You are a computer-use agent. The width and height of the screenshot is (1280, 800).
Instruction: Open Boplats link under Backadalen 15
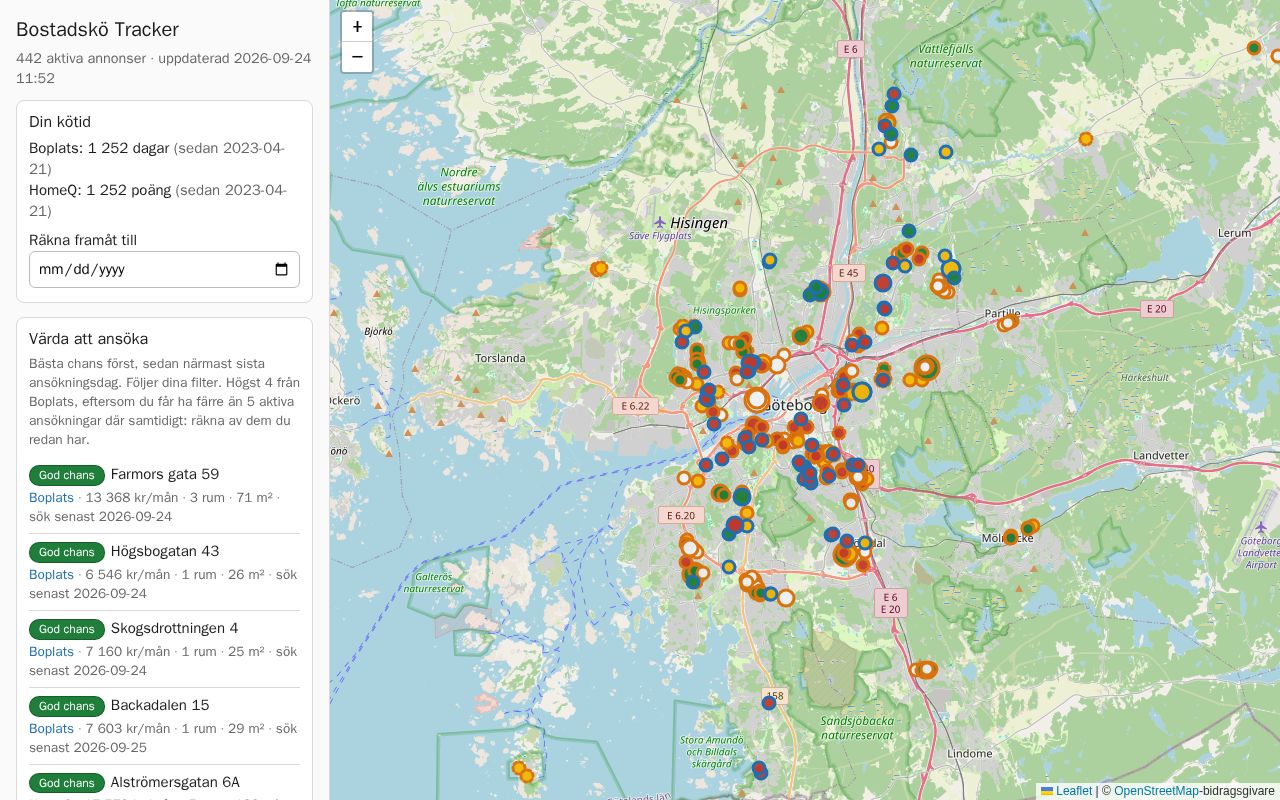(x=51, y=729)
